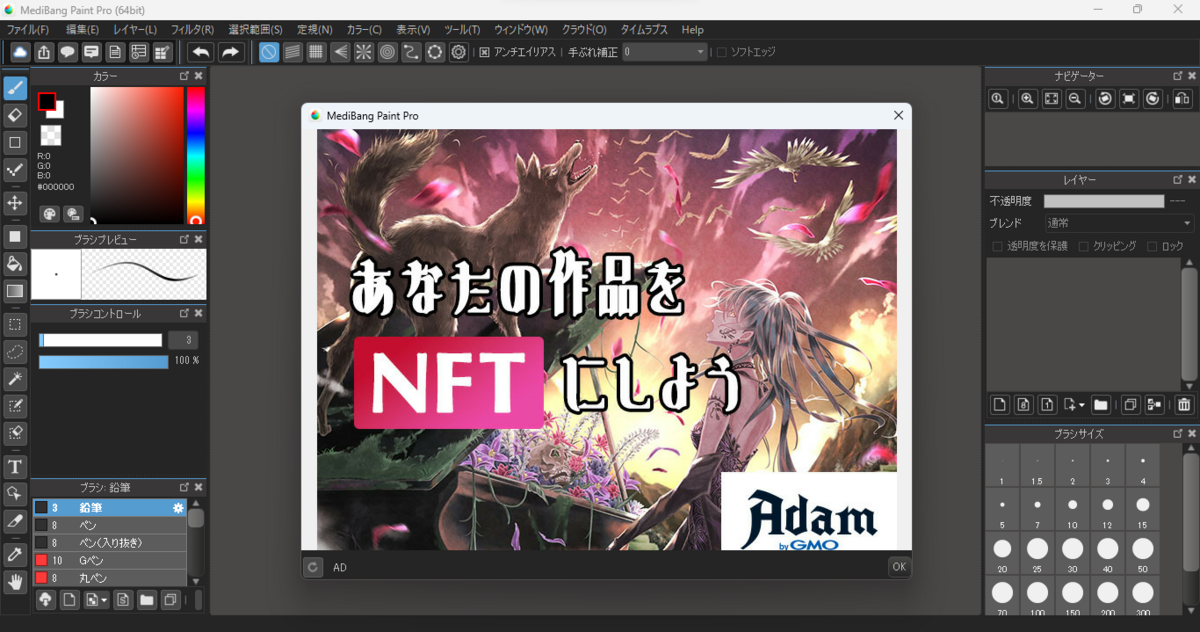The height and width of the screenshot is (632, 1200).
Task: Open the 編集(E) menu
Action: (82, 30)
